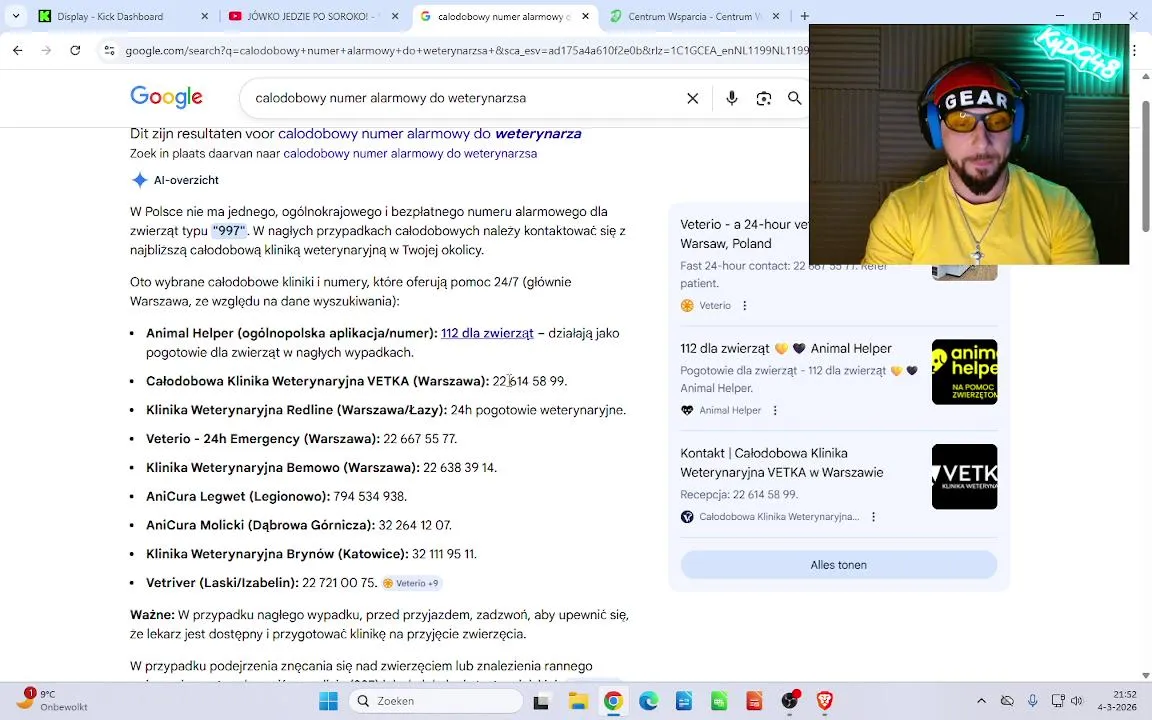Search instead for 'weterynarzsa' original query
Image resolution: width=1152 pixels, height=720 pixels.
[x=410, y=154]
